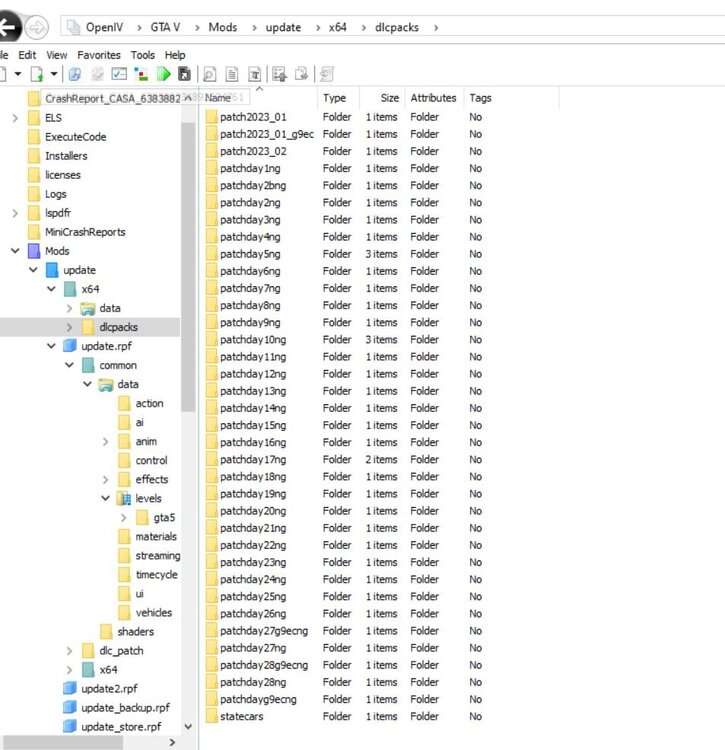This screenshot has width=725, height=750.
Task: Expand the anim folder in tree
Action: pyautogui.click(x=106, y=441)
